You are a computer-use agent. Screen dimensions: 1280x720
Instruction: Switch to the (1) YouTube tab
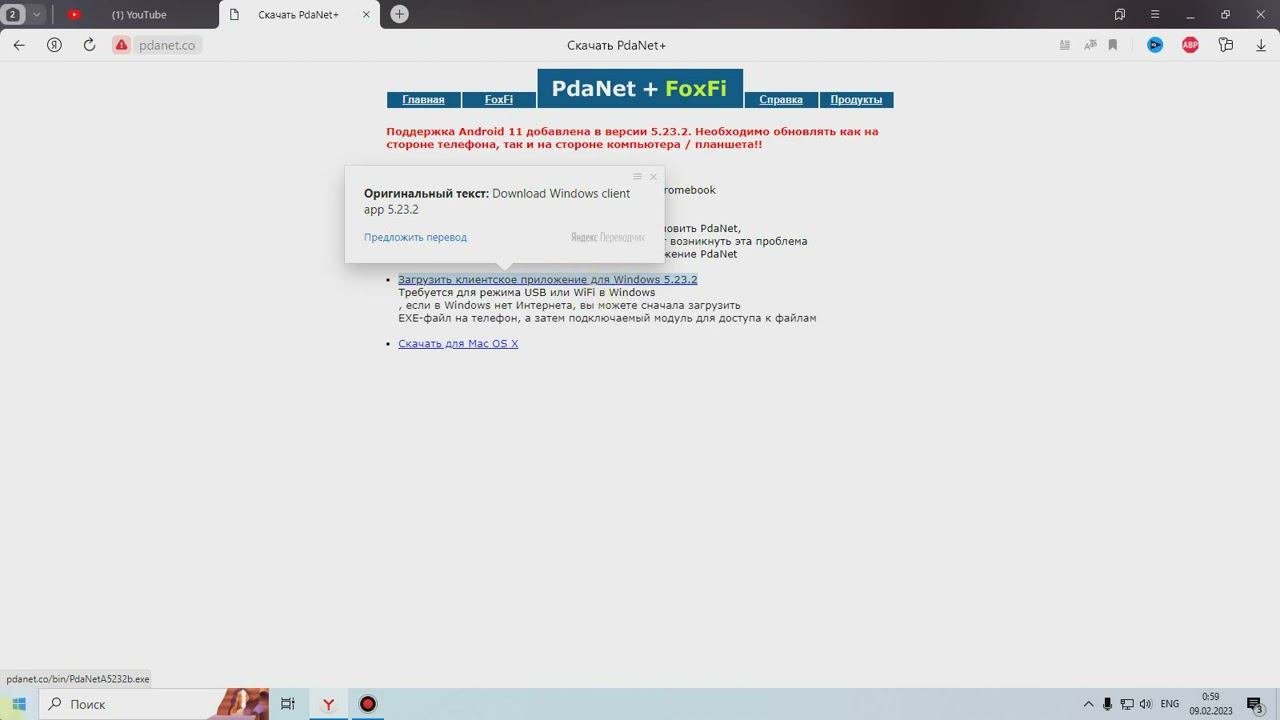(x=139, y=15)
